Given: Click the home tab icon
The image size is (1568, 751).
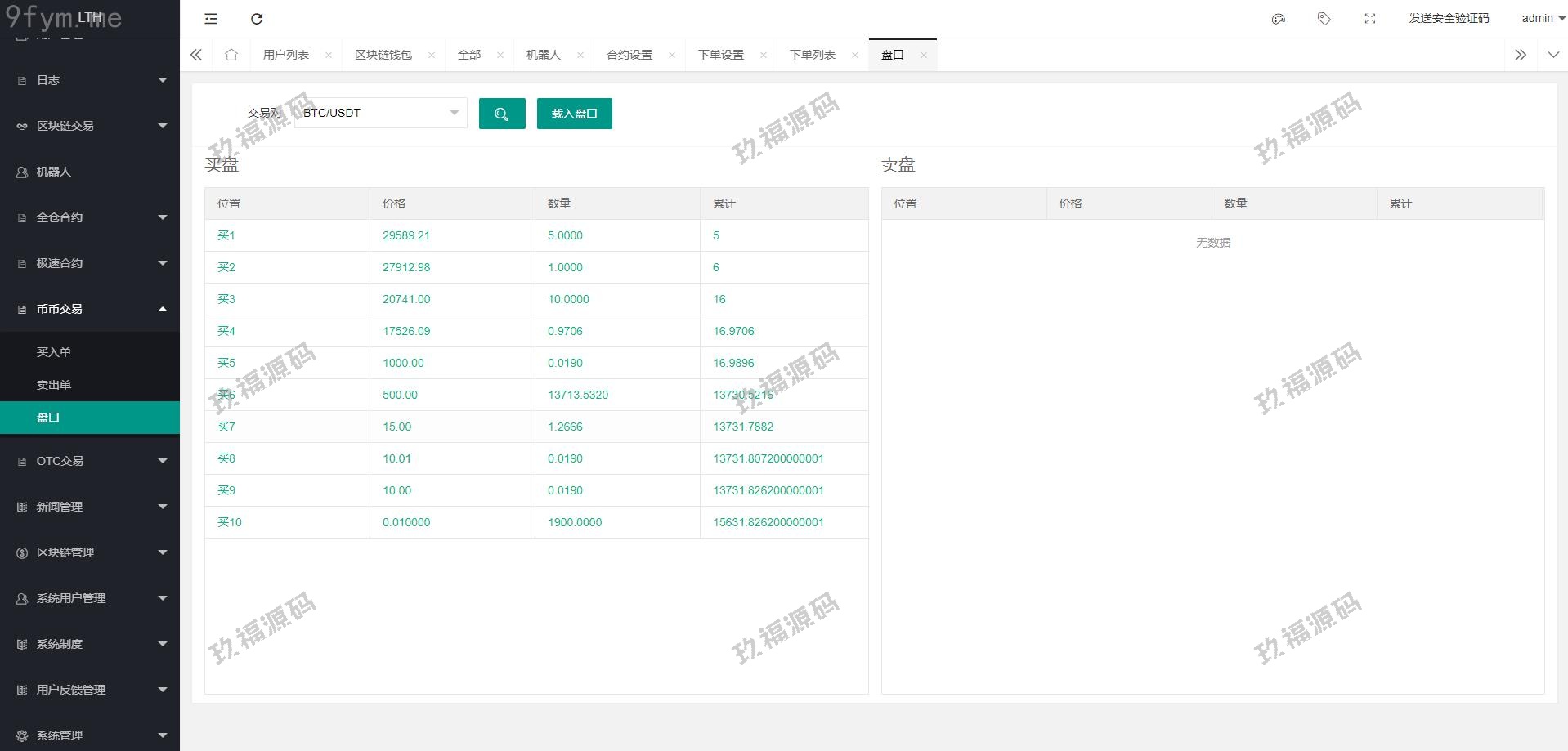Looking at the screenshot, I should point(231,55).
